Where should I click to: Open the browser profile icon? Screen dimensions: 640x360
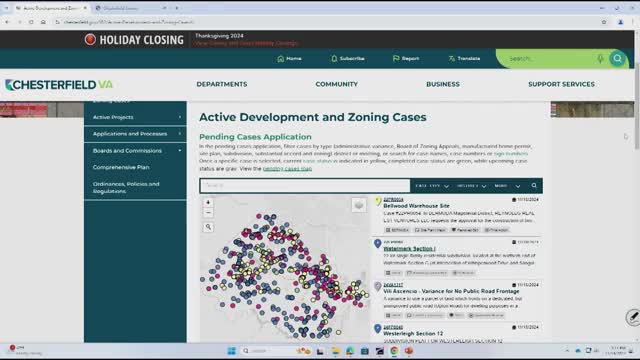pyautogui.click(x=620, y=22)
